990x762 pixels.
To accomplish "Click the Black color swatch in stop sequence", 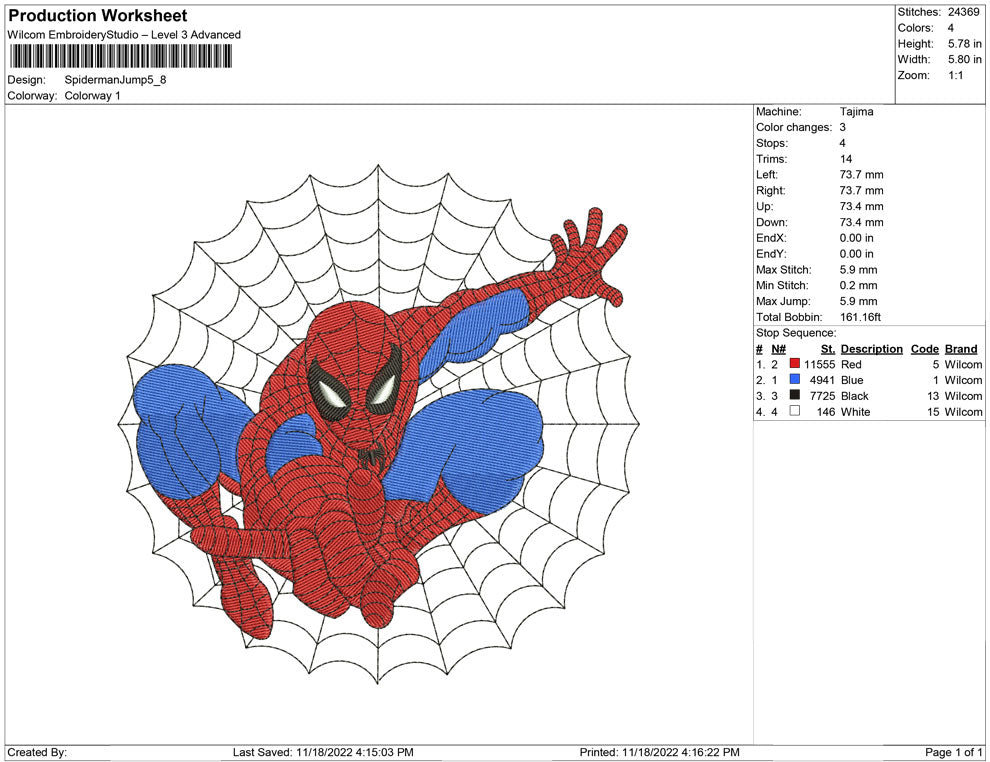I will point(794,395).
